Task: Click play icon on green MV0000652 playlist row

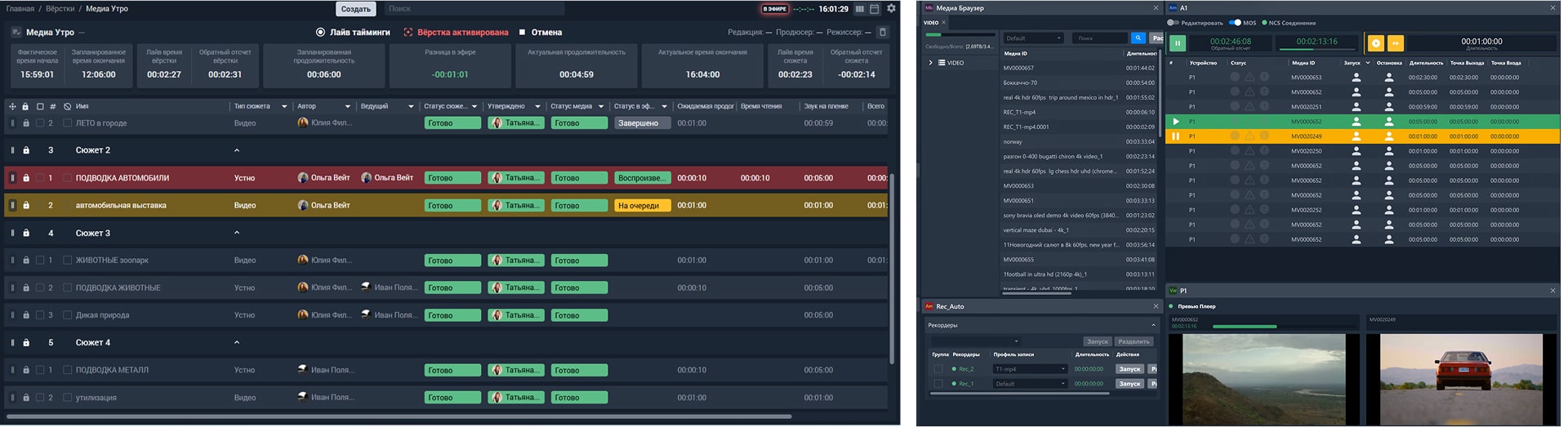Action: [x=1176, y=122]
